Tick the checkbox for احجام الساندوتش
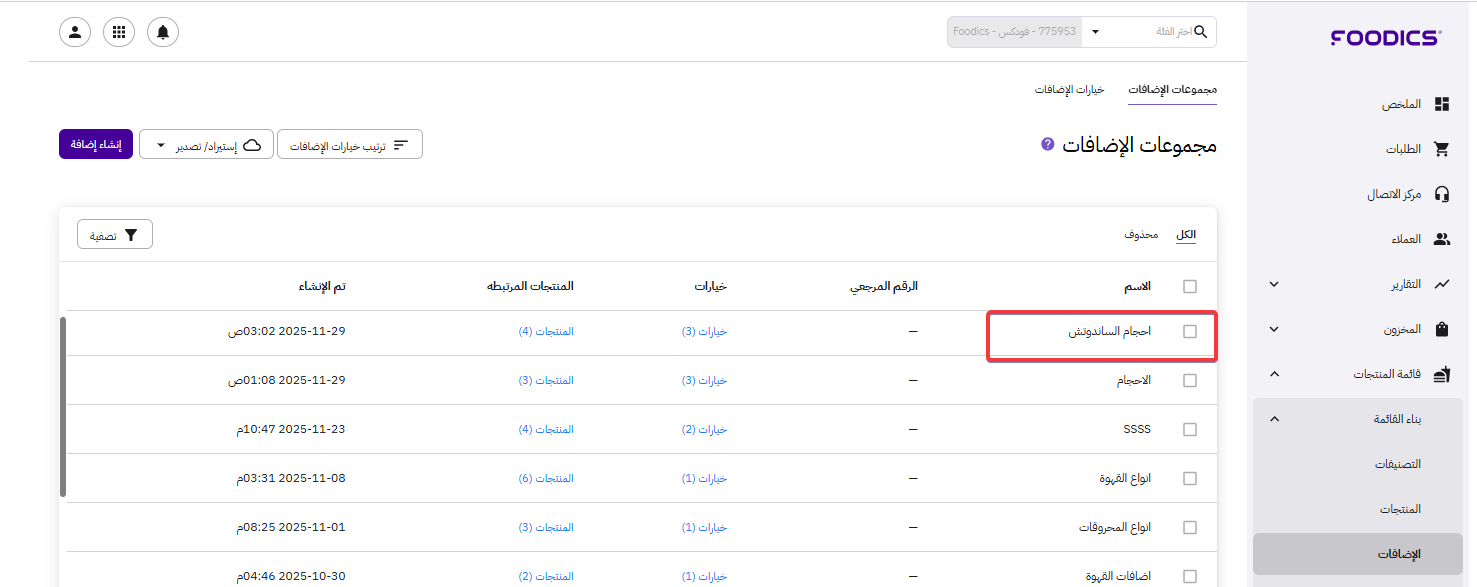 (x=1190, y=331)
